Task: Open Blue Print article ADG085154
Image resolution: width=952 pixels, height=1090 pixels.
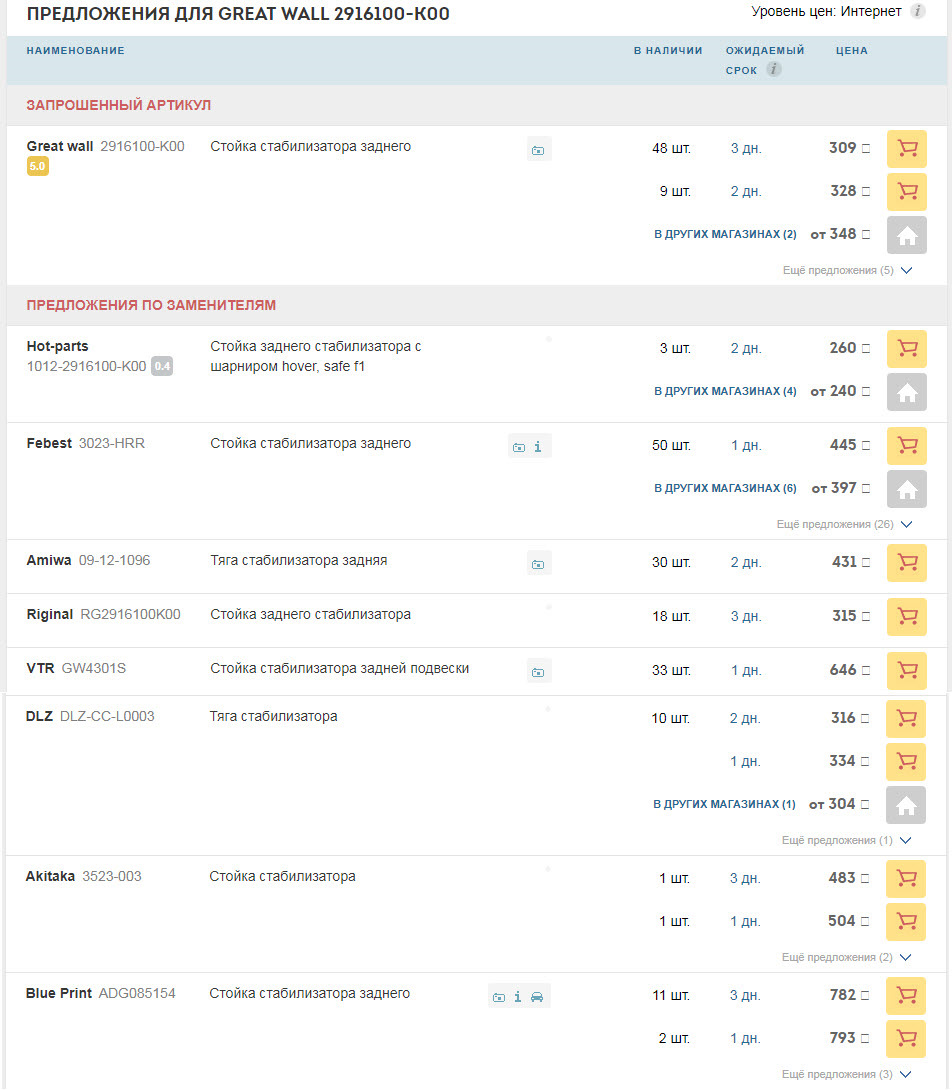Action: point(137,993)
